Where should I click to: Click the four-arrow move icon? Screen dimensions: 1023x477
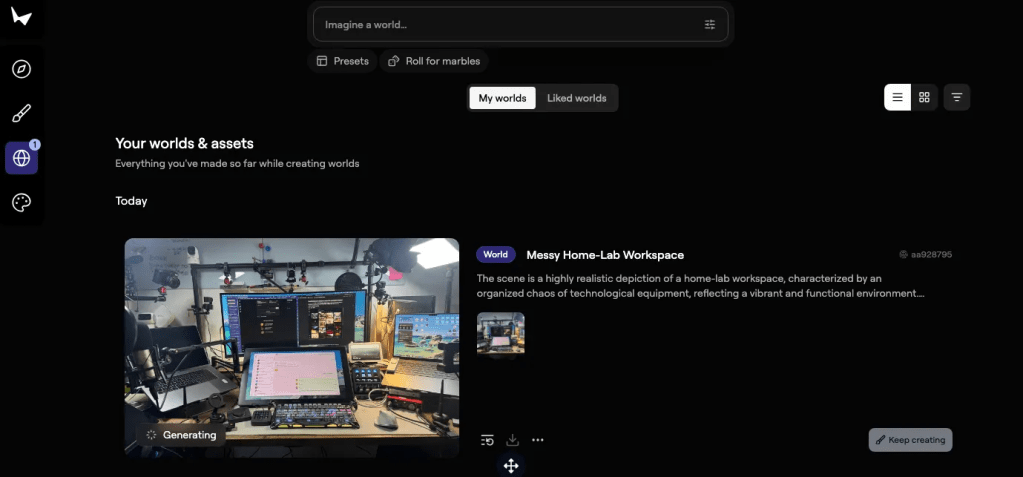point(511,466)
